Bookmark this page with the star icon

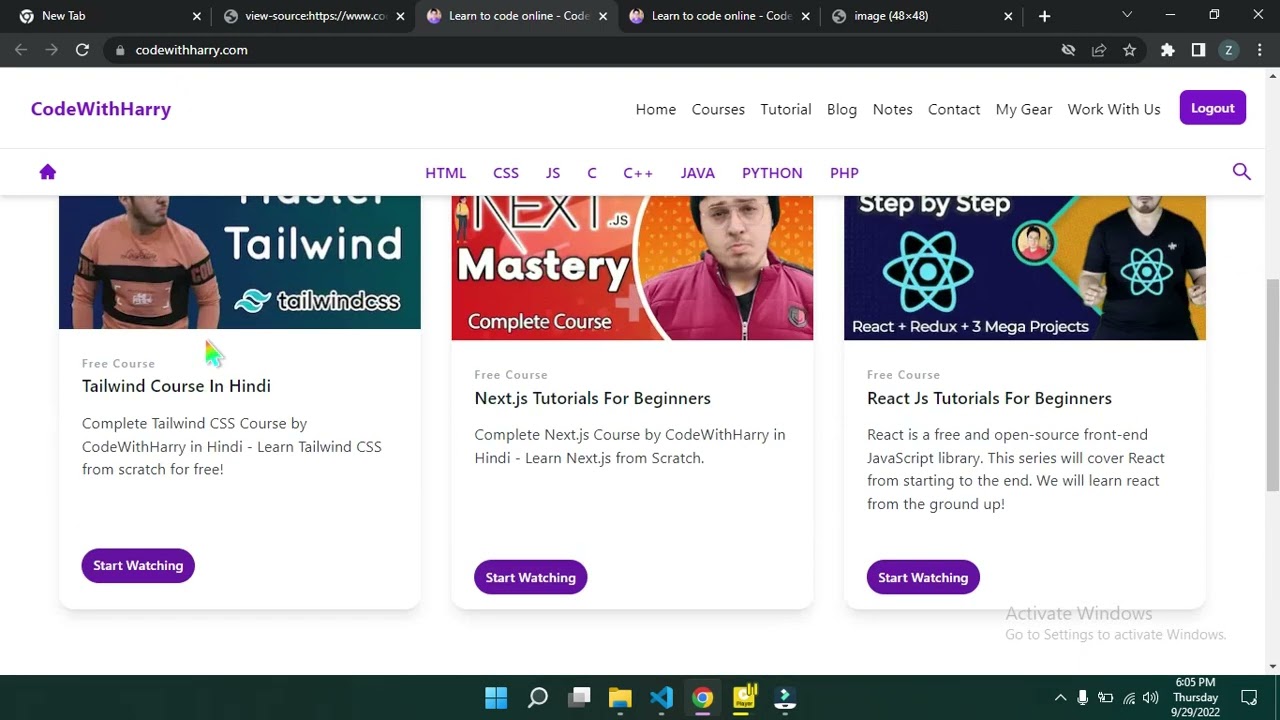1129,50
